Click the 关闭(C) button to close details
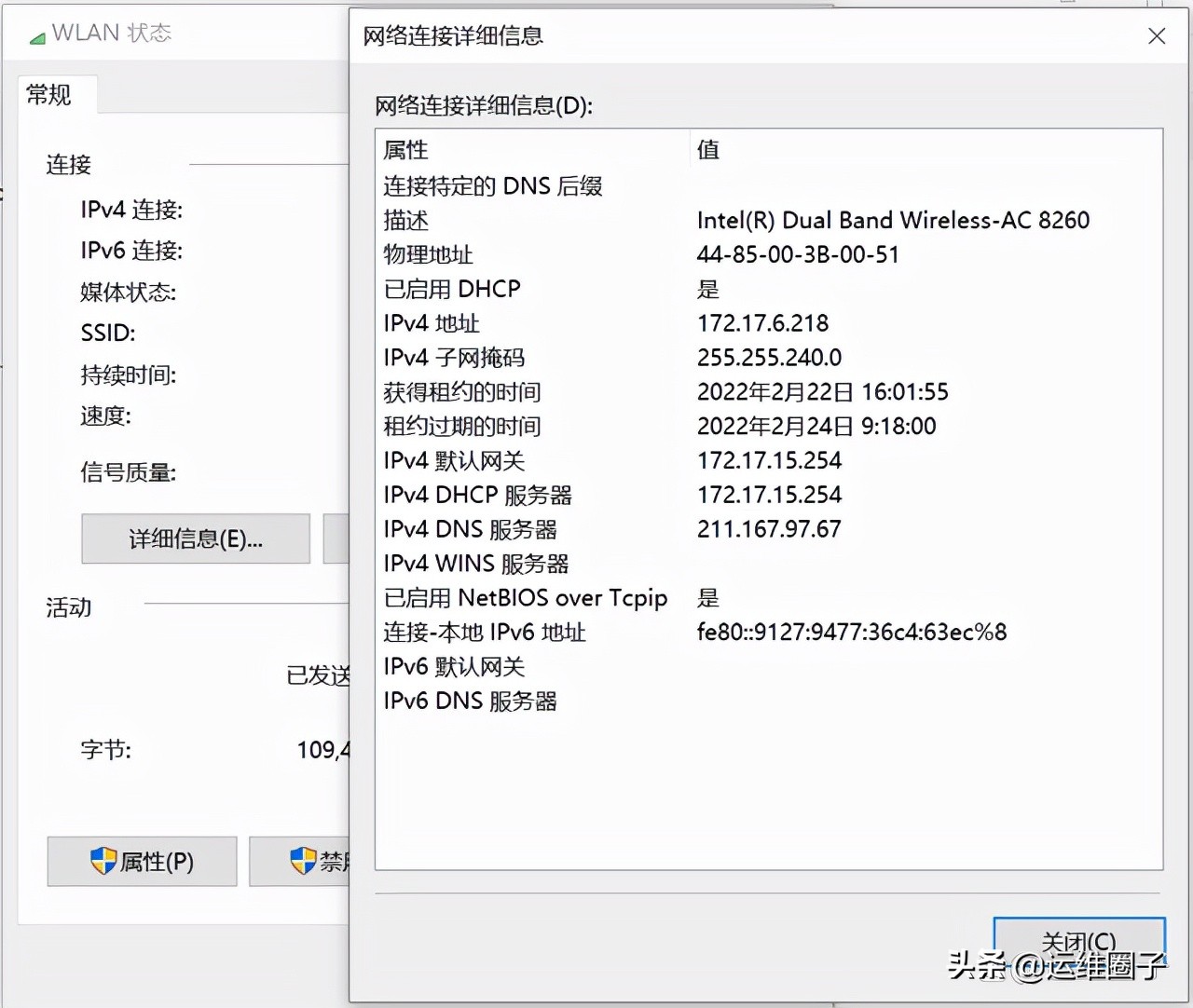This screenshot has height=1008, width=1193. click(1079, 943)
